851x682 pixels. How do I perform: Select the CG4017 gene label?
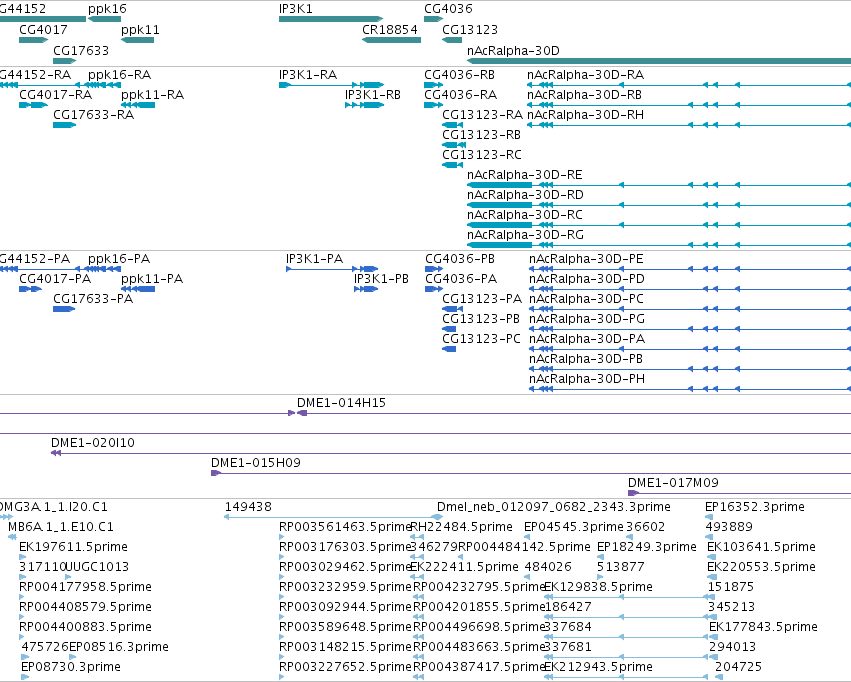43,30
